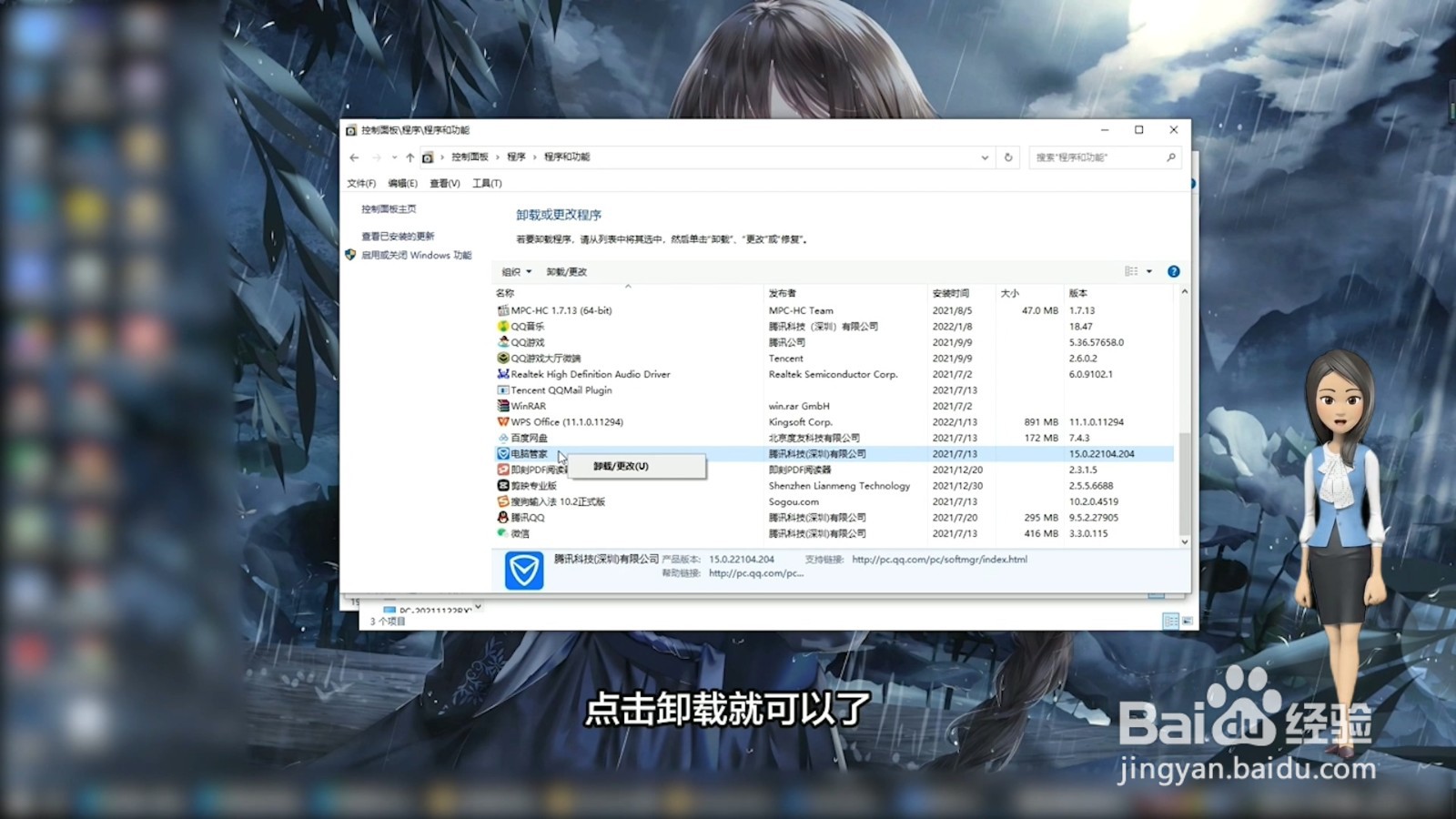
Task: Click the WinRAR program icon
Action: 502,406
